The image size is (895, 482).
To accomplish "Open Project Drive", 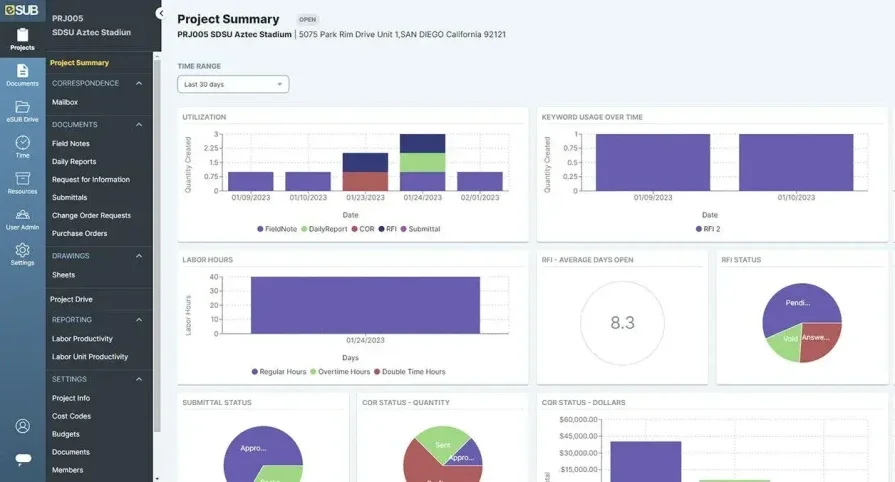I will [x=71, y=299].
